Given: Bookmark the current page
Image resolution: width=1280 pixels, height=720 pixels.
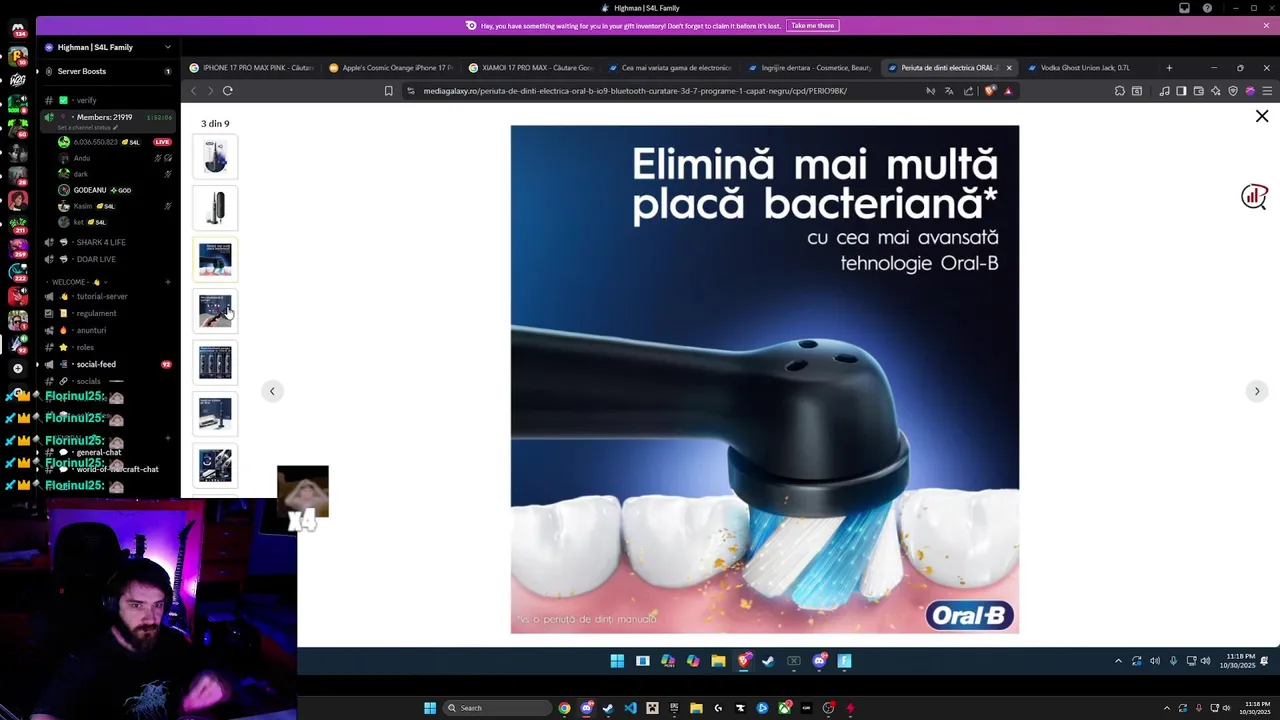Looking at the screenshot, I should [x=389, y=91].
